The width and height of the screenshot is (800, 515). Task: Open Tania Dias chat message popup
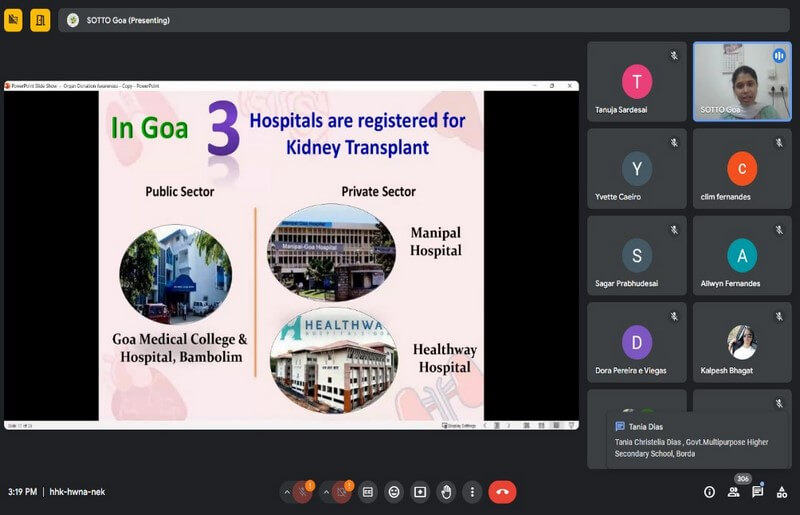[698, 440]
